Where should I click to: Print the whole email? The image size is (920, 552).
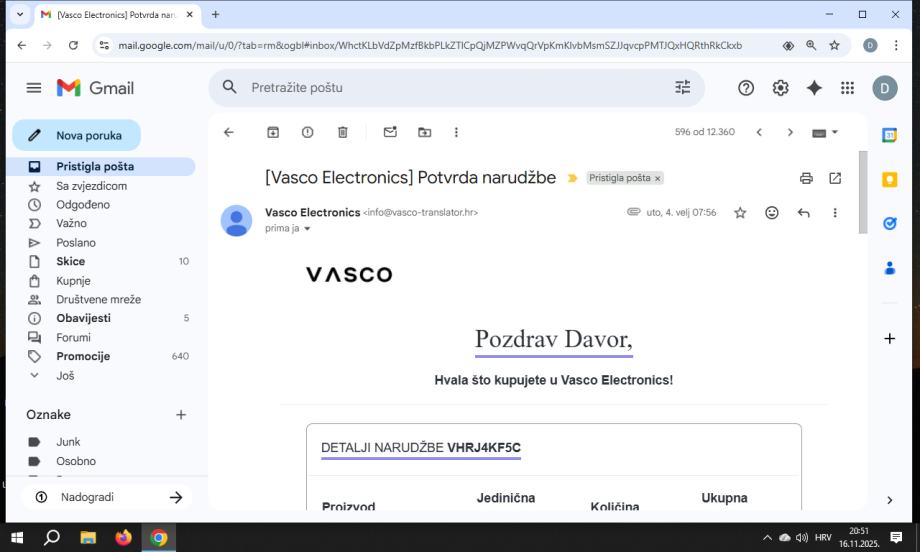pos(806,178)
